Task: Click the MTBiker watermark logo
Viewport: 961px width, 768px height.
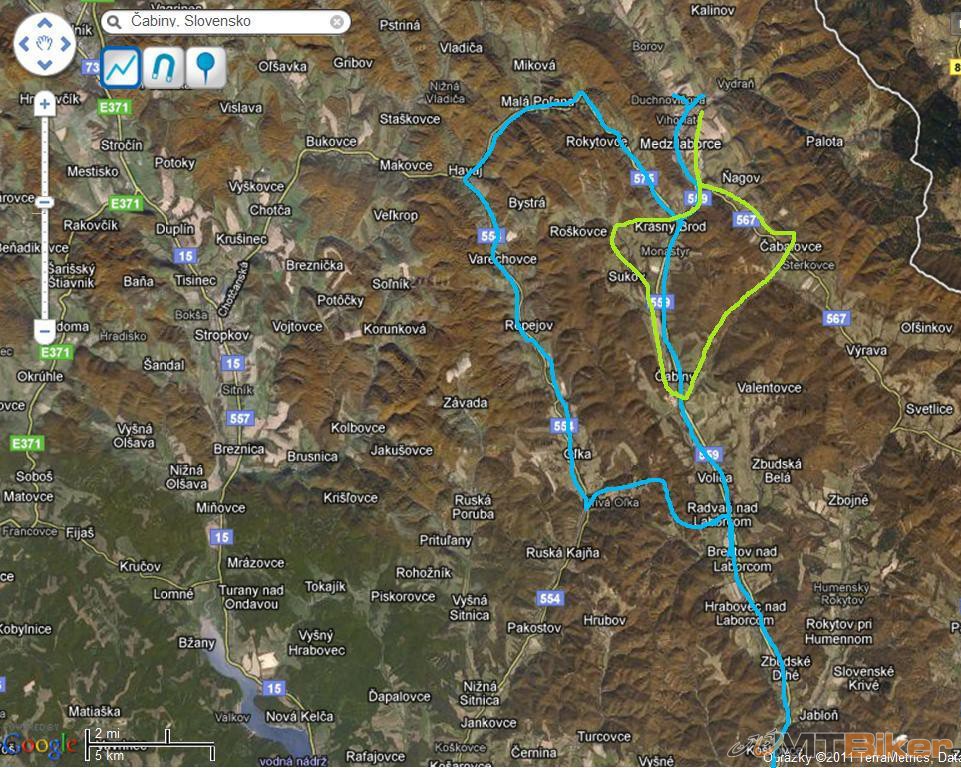Action: [x=840, y=745]
